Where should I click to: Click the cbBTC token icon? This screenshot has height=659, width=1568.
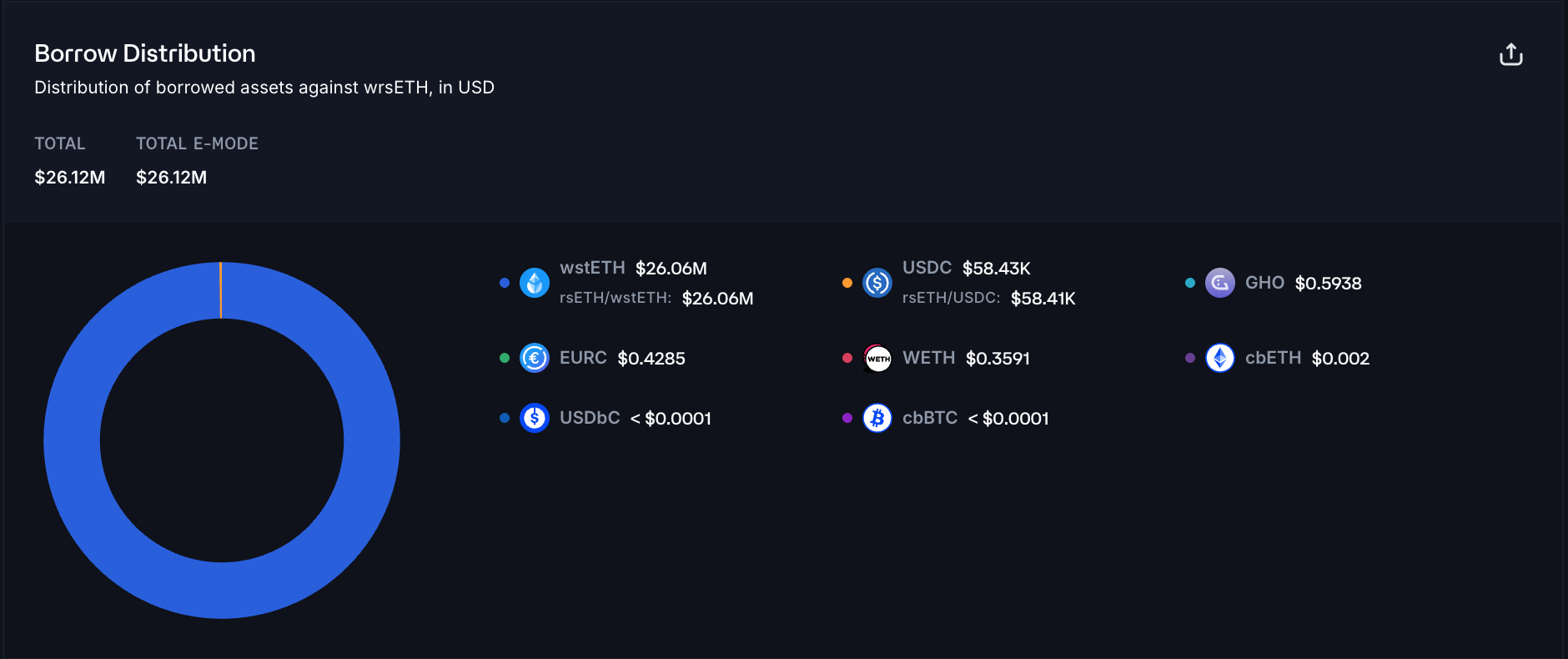877,418
